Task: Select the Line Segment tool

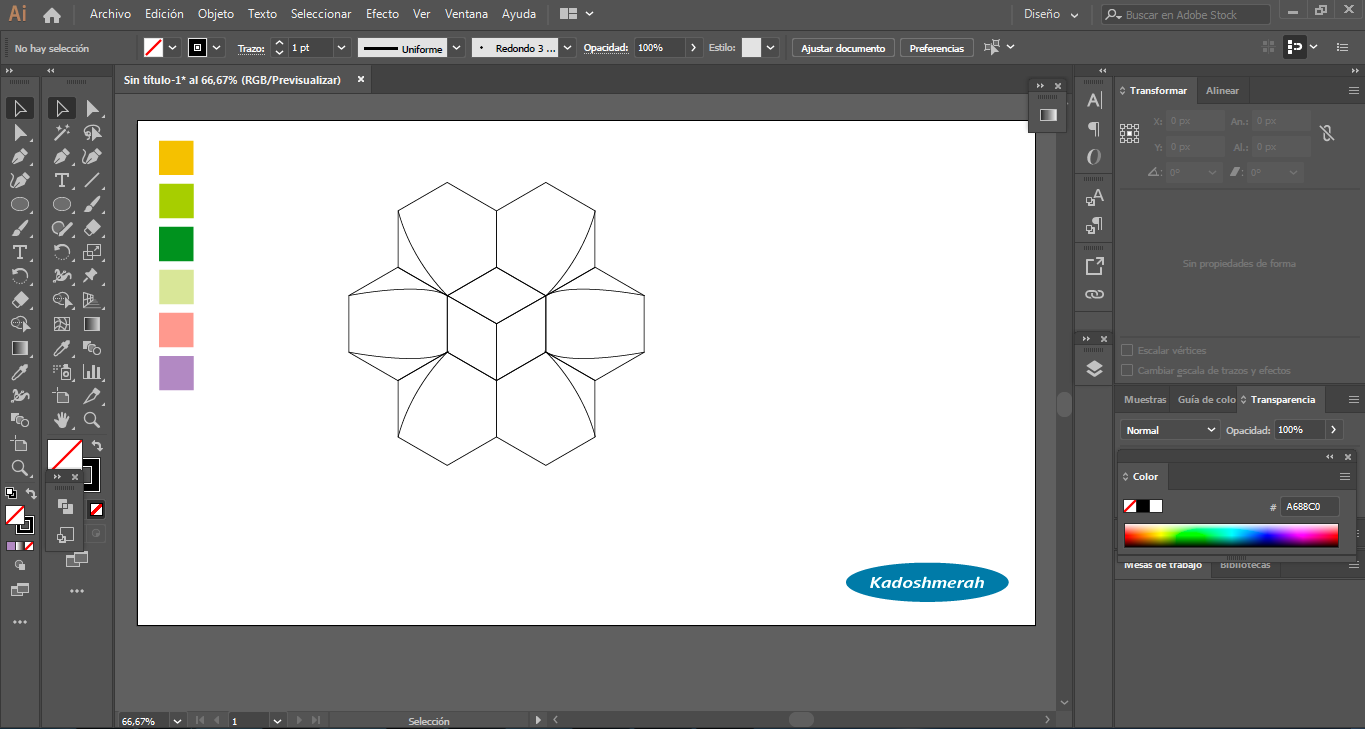Action: [x=92, y=180]
